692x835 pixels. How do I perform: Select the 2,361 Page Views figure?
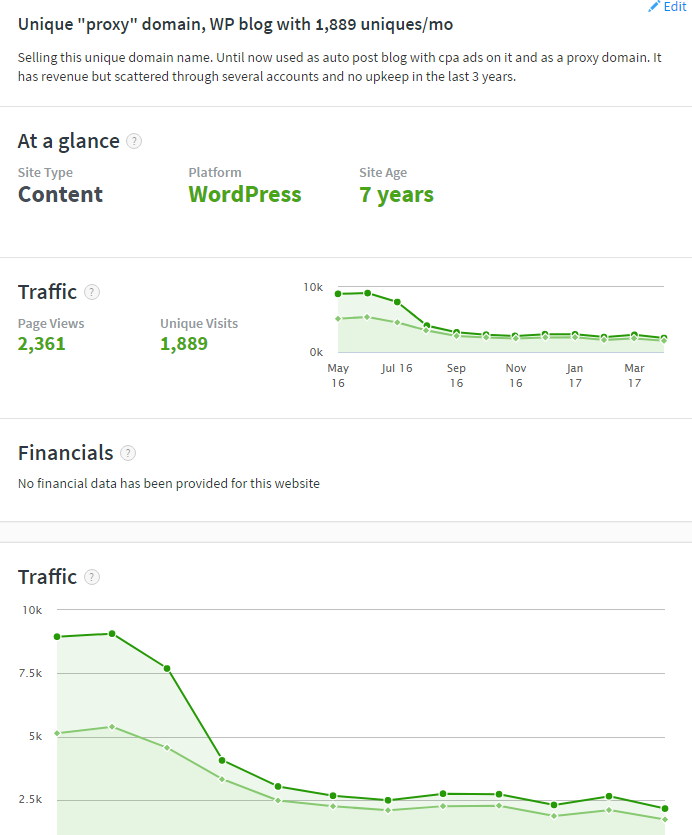[x=44, y=344]
